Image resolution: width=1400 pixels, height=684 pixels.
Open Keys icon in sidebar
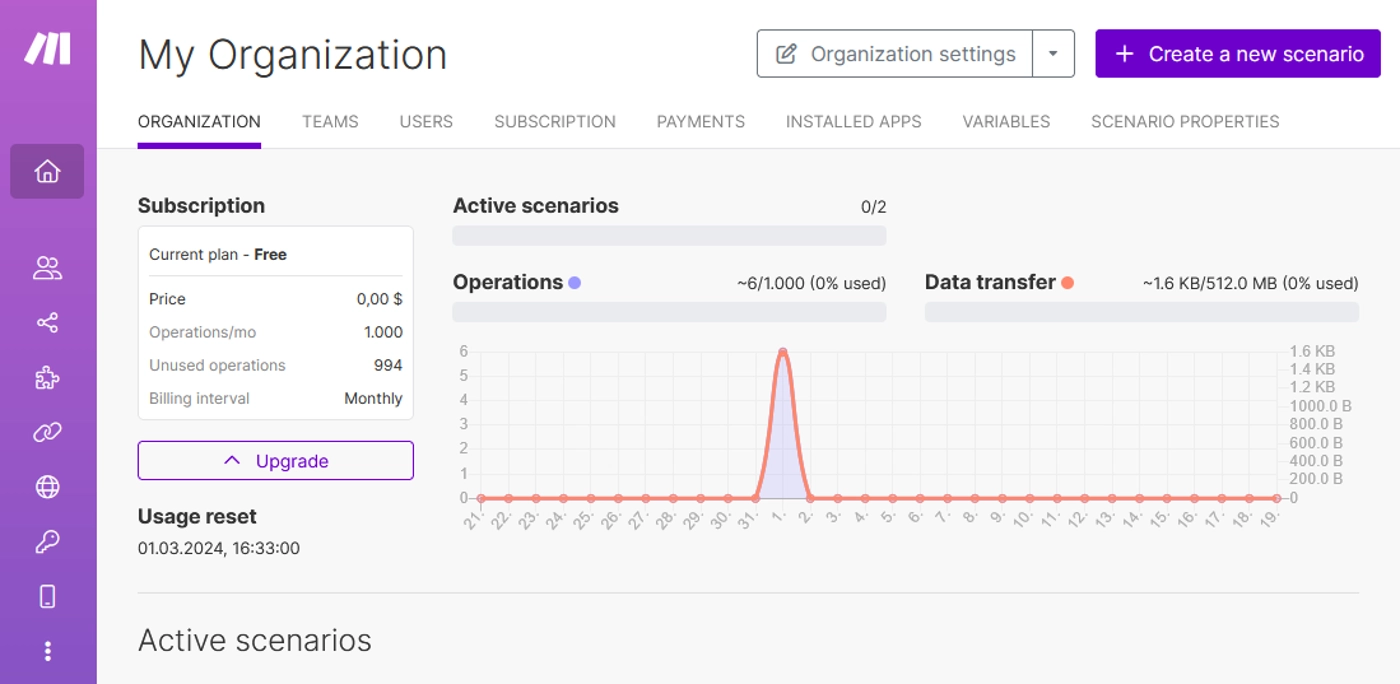click(x=47, y=542)
